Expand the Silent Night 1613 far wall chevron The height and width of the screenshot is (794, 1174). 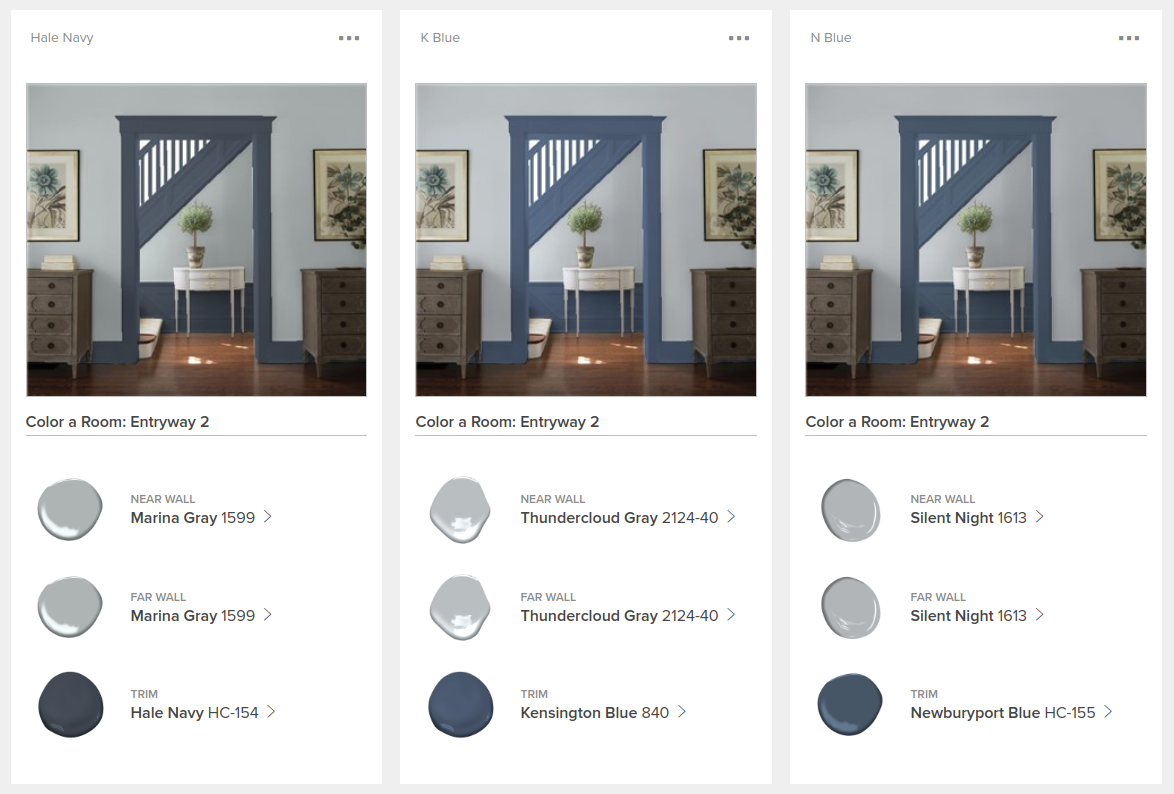click(1039, 615)
